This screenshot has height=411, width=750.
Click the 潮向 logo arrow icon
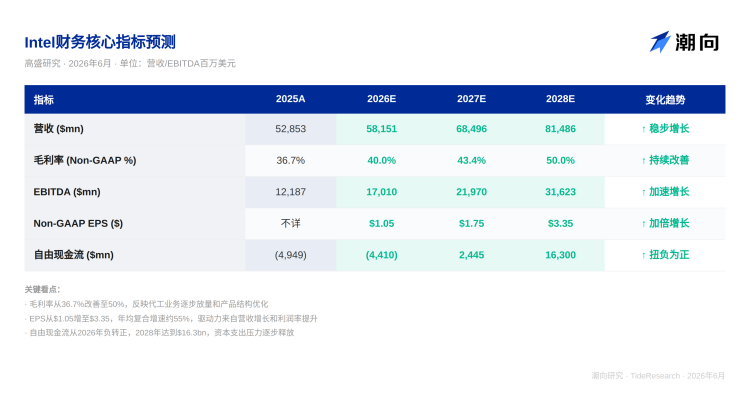tap(660, 42)
